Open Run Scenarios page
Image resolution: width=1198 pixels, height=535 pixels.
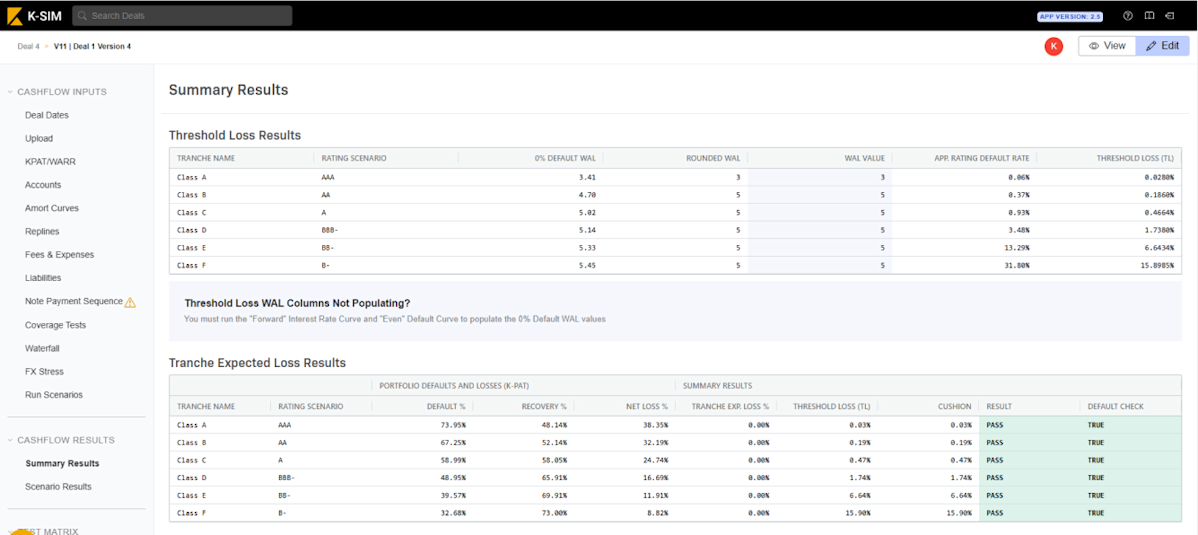pos(53,394)
